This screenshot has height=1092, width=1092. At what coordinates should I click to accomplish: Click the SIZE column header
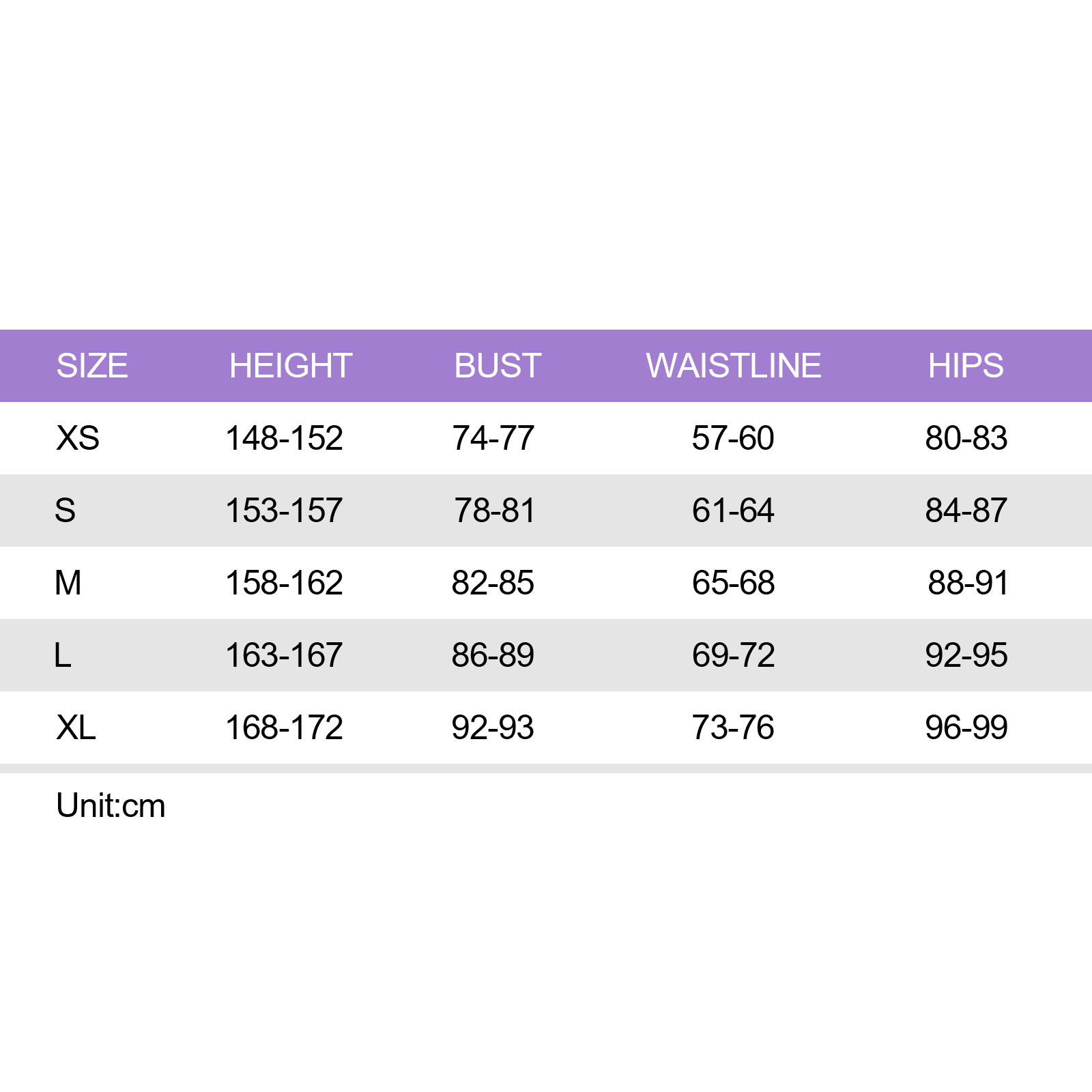pos(92,366)
